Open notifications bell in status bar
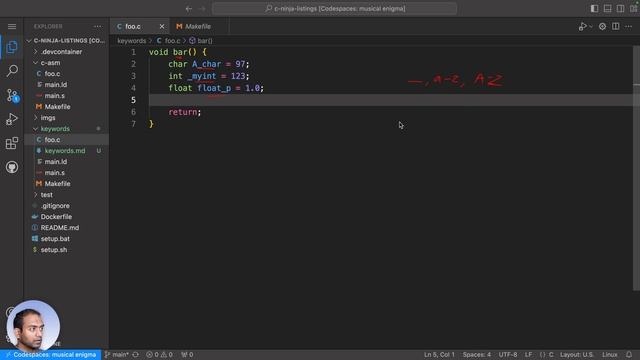Viewport: 640px width, 360px height. tap(629, 355)
